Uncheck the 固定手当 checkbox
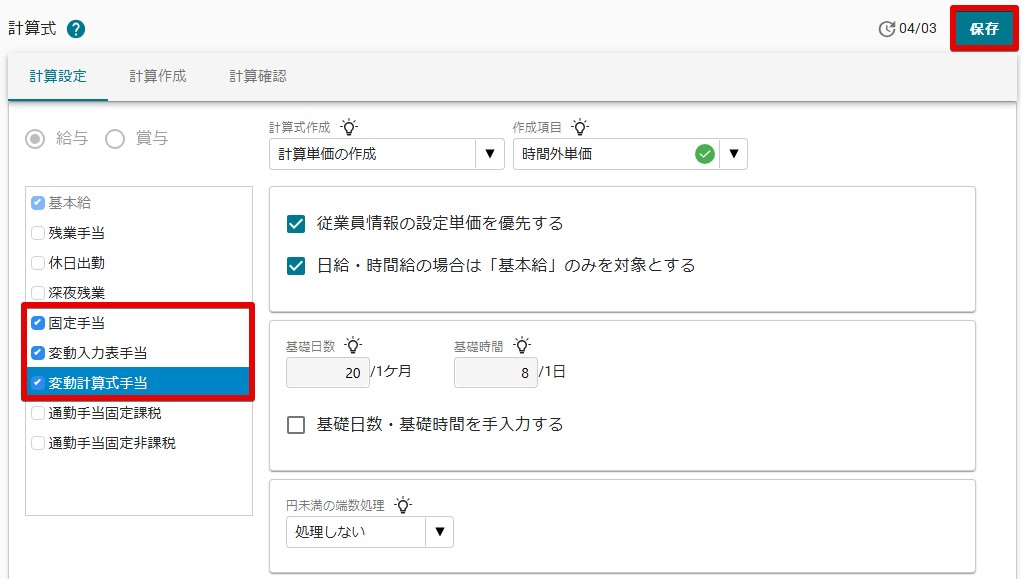The height and width of the screenshot is (579, 1024). coord(38,323)
